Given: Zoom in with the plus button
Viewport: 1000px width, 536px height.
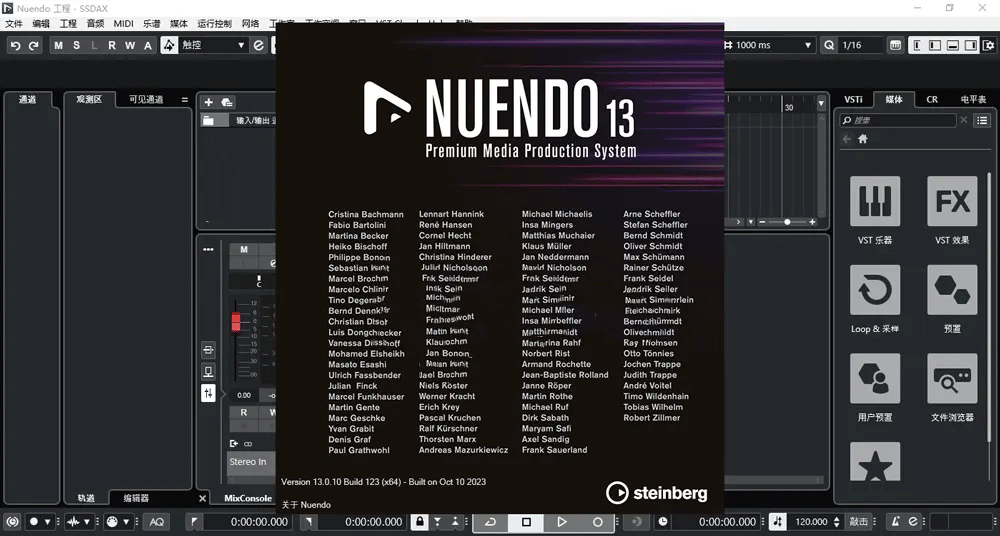Looking at the screenshot, I should (x=812, y=222).
